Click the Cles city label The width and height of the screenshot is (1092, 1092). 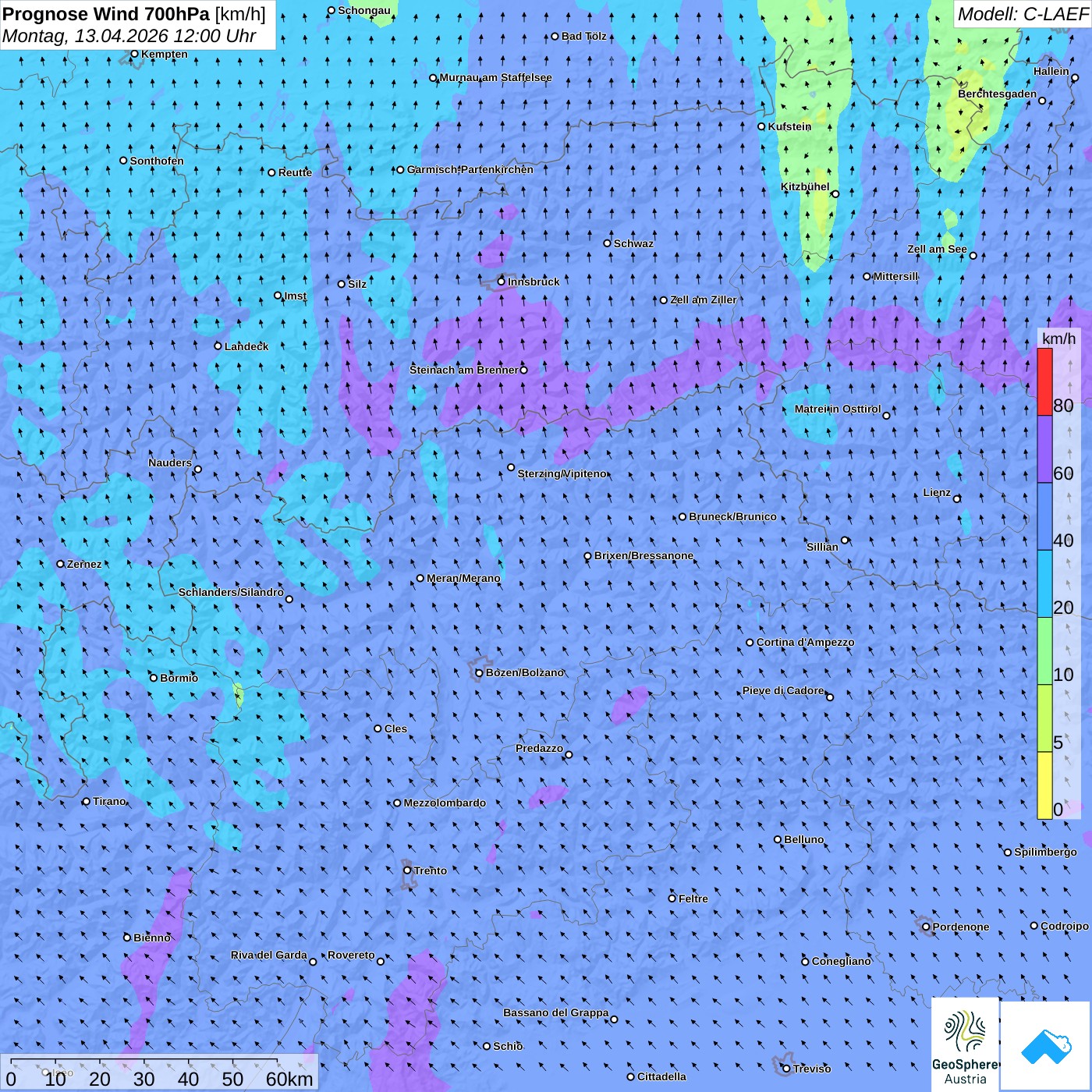395,729
